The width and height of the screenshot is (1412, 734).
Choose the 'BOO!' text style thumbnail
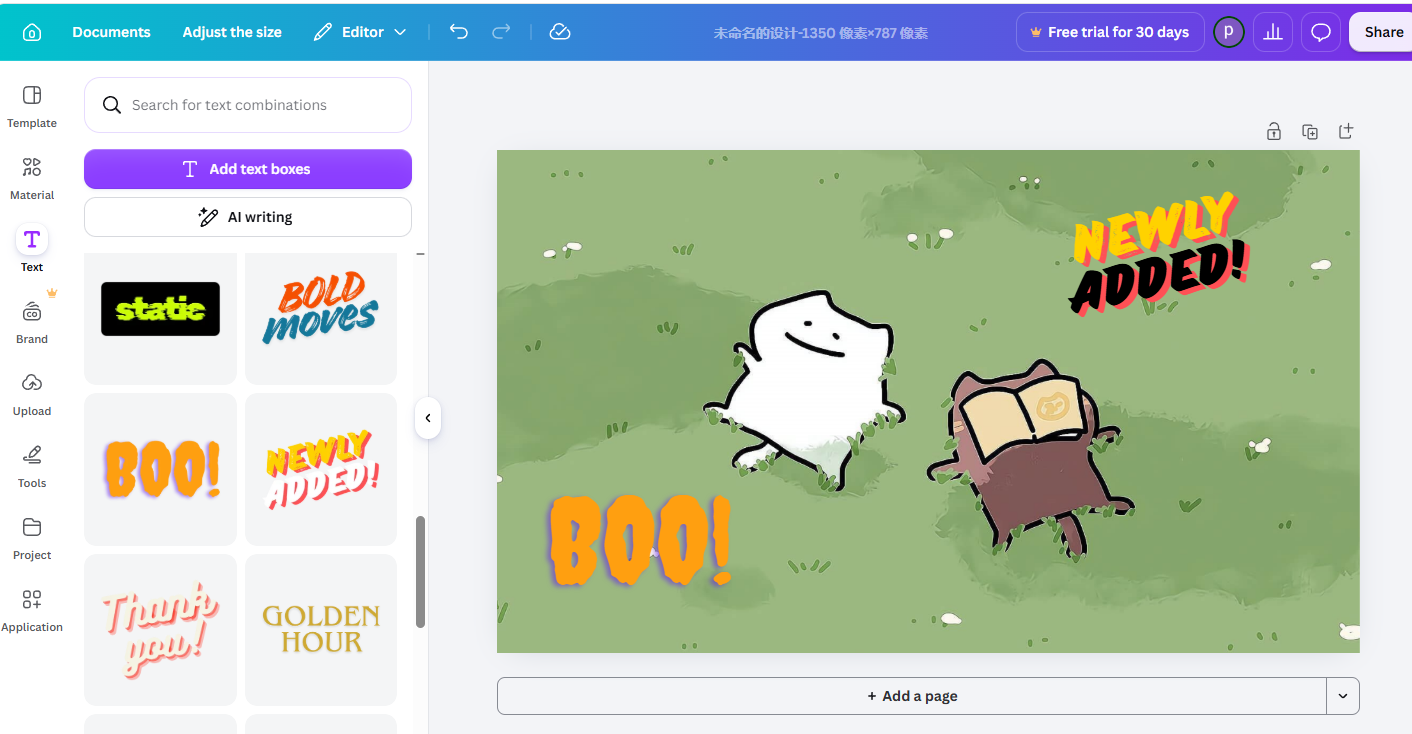click(x=160, y=469)
